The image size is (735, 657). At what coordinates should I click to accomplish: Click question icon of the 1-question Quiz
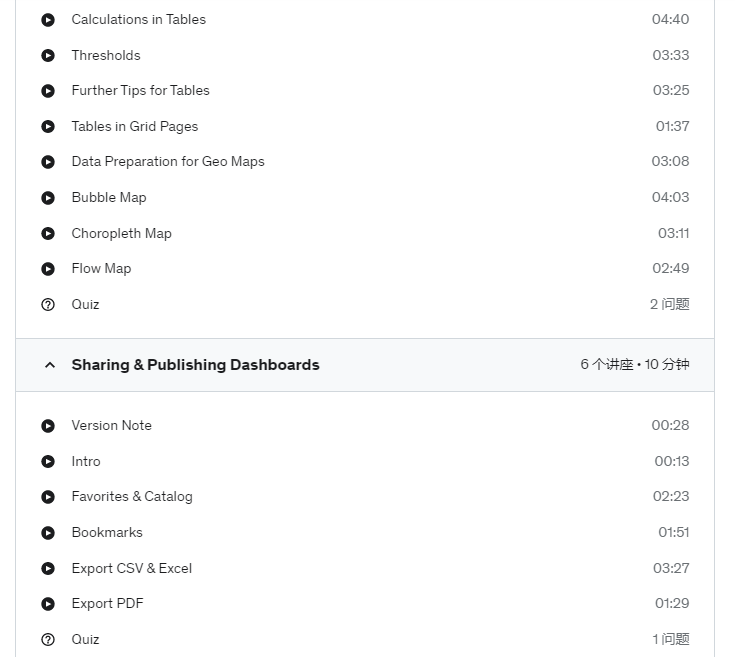(x=48, y=639)
